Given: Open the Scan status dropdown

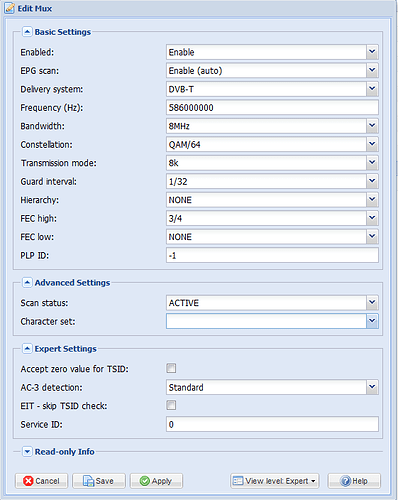Looking at the screenshot, I should pos(372,303).
